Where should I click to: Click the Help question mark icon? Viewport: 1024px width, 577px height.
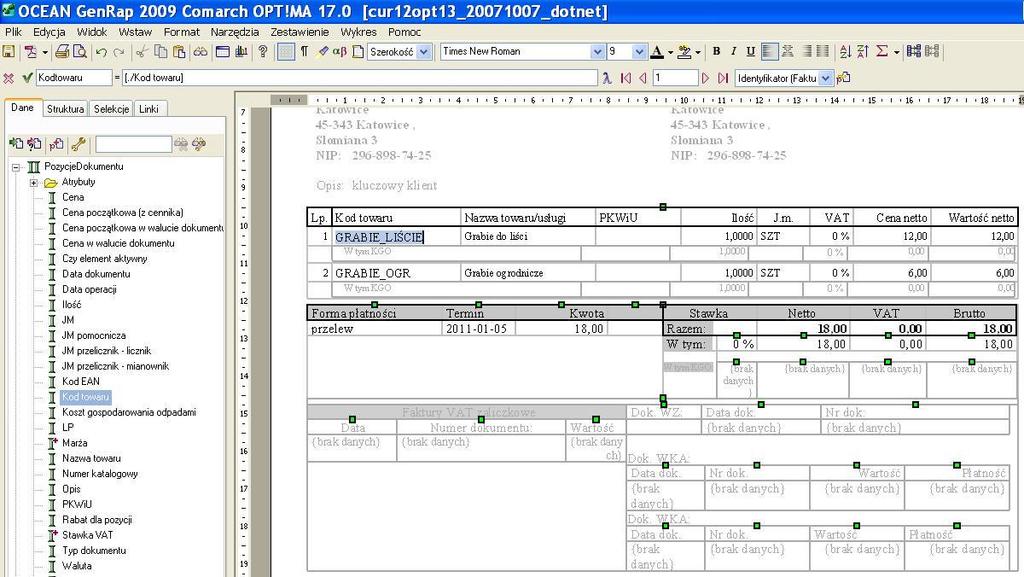coord(263,52)
